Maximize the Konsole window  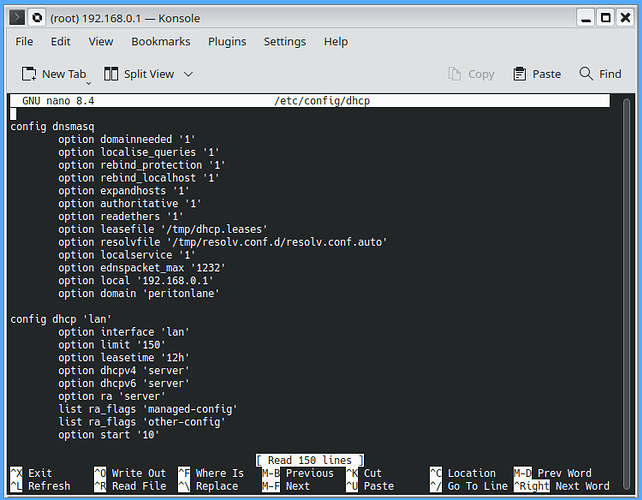point(605,17)
